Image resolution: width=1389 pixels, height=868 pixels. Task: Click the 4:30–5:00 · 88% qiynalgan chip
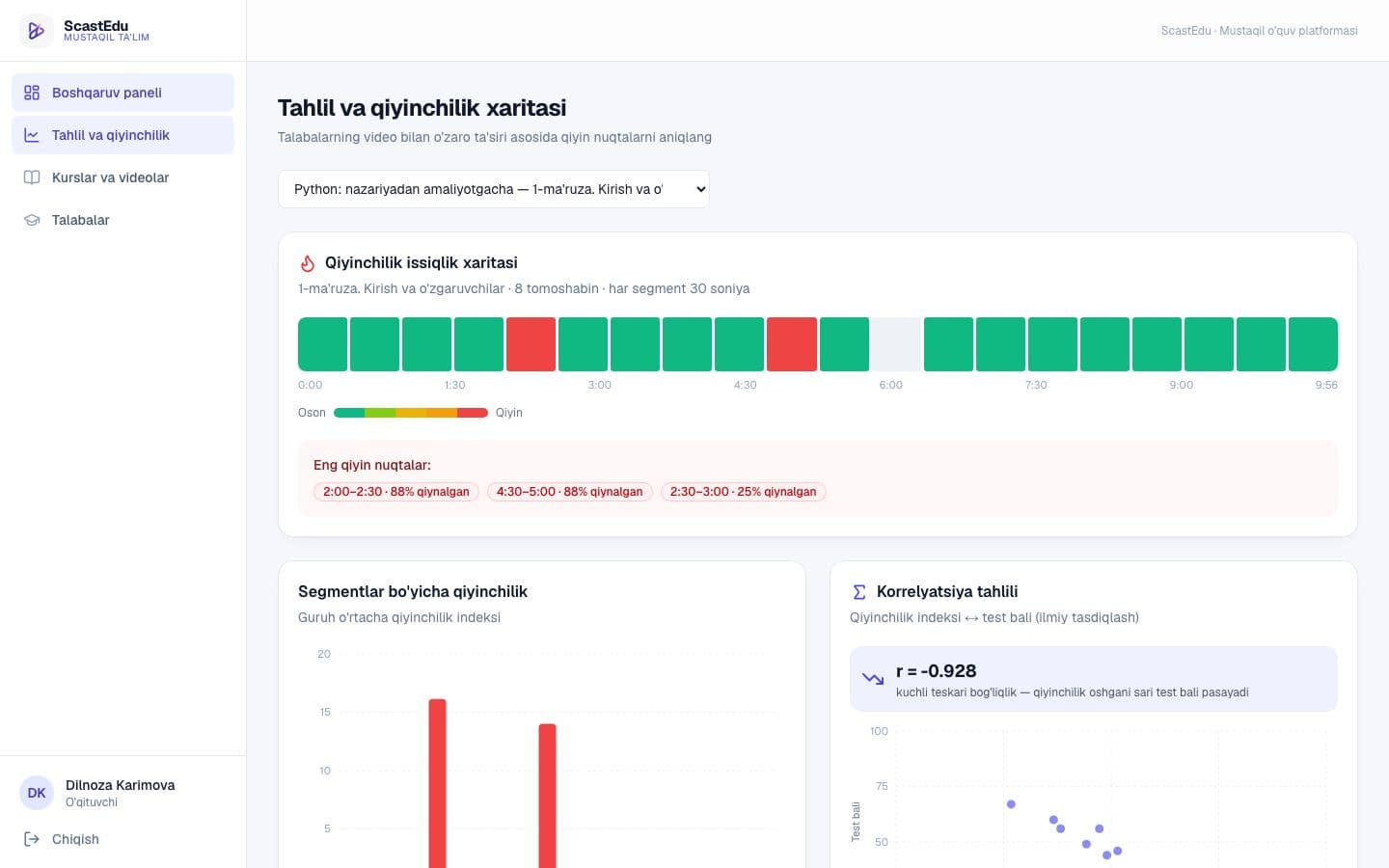(x=570, y=492)
